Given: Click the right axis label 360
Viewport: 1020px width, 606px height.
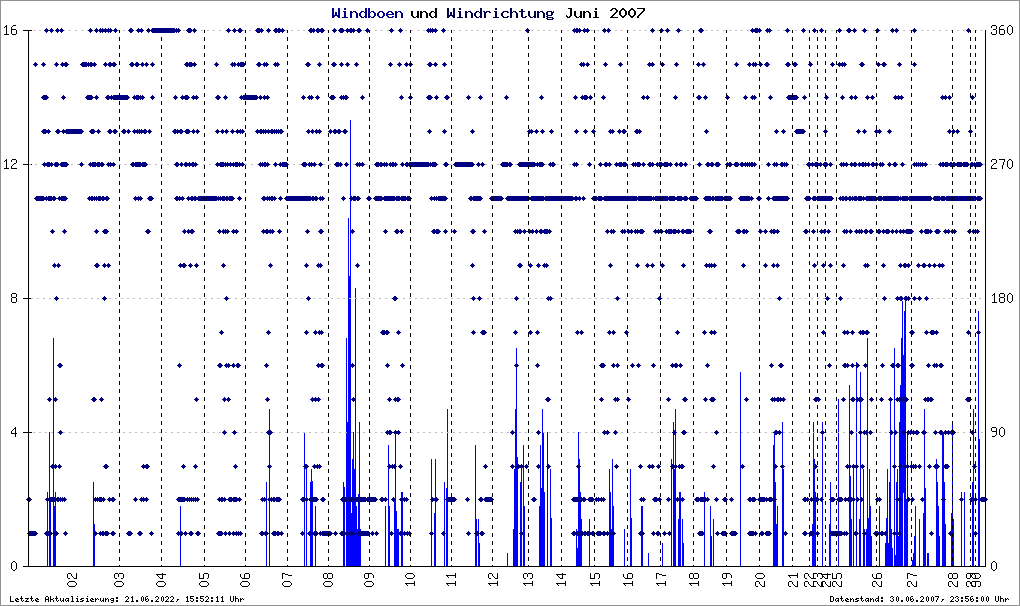Looking at the screenshot, I should pyautogui.click(x=1002, y=30).
